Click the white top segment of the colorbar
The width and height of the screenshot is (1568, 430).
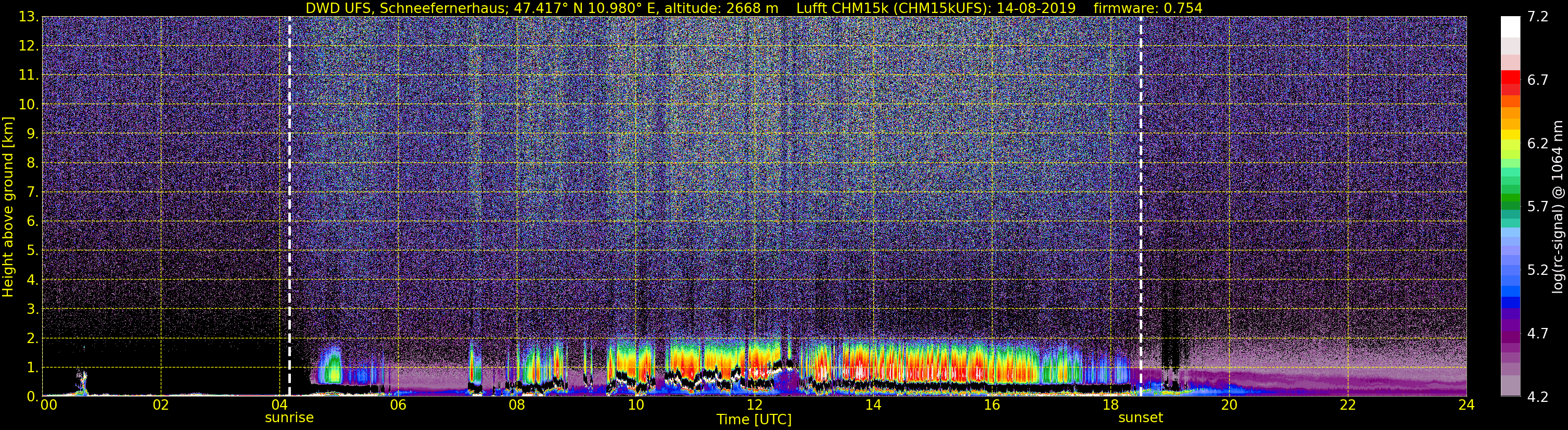click(1510, 27)
